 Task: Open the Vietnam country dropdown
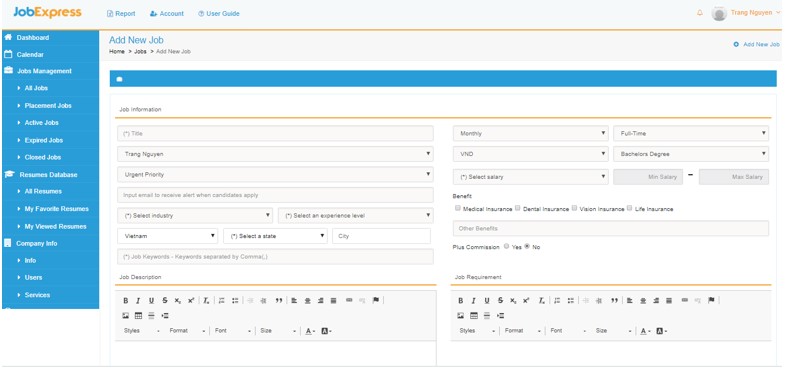168,236
